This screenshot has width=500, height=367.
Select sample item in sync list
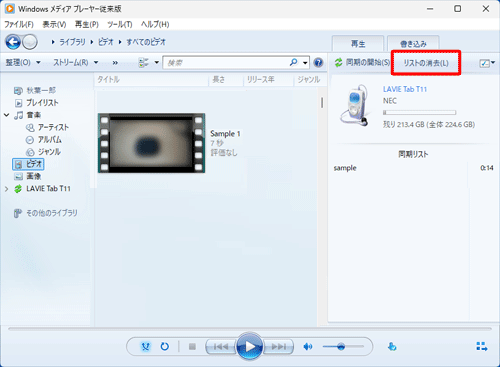(x=413, y=168)
